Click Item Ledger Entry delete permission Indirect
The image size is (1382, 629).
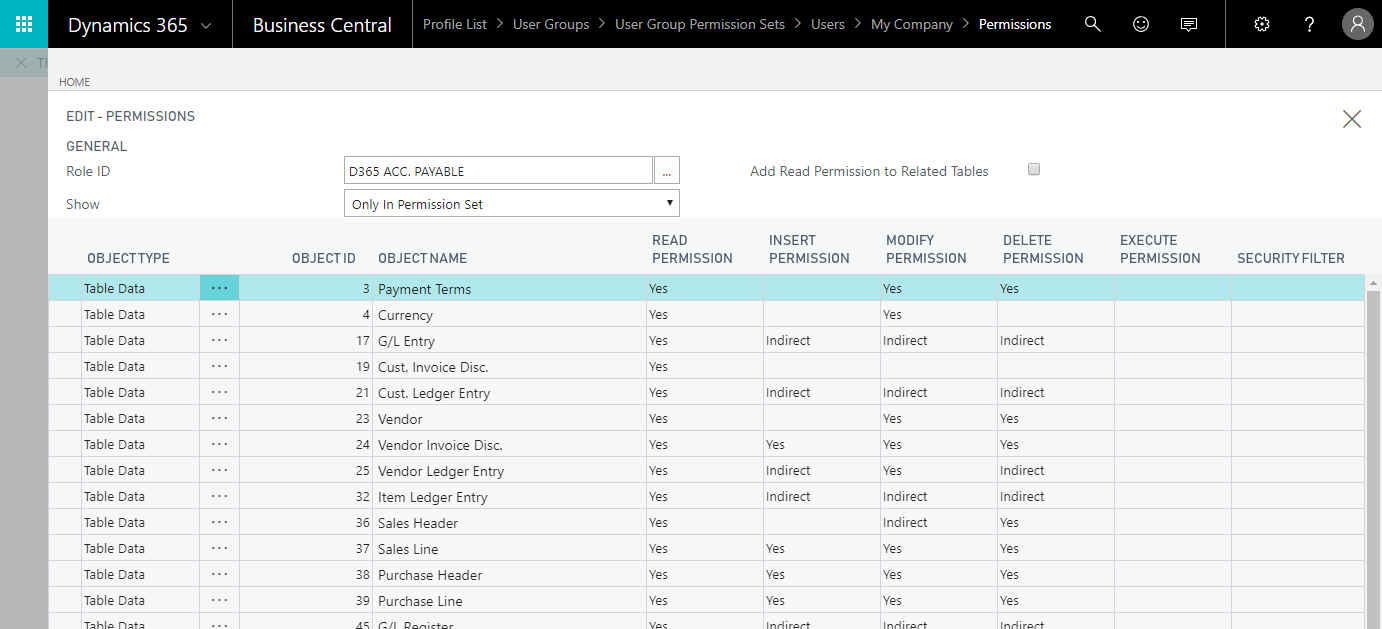click(1055, 496)
